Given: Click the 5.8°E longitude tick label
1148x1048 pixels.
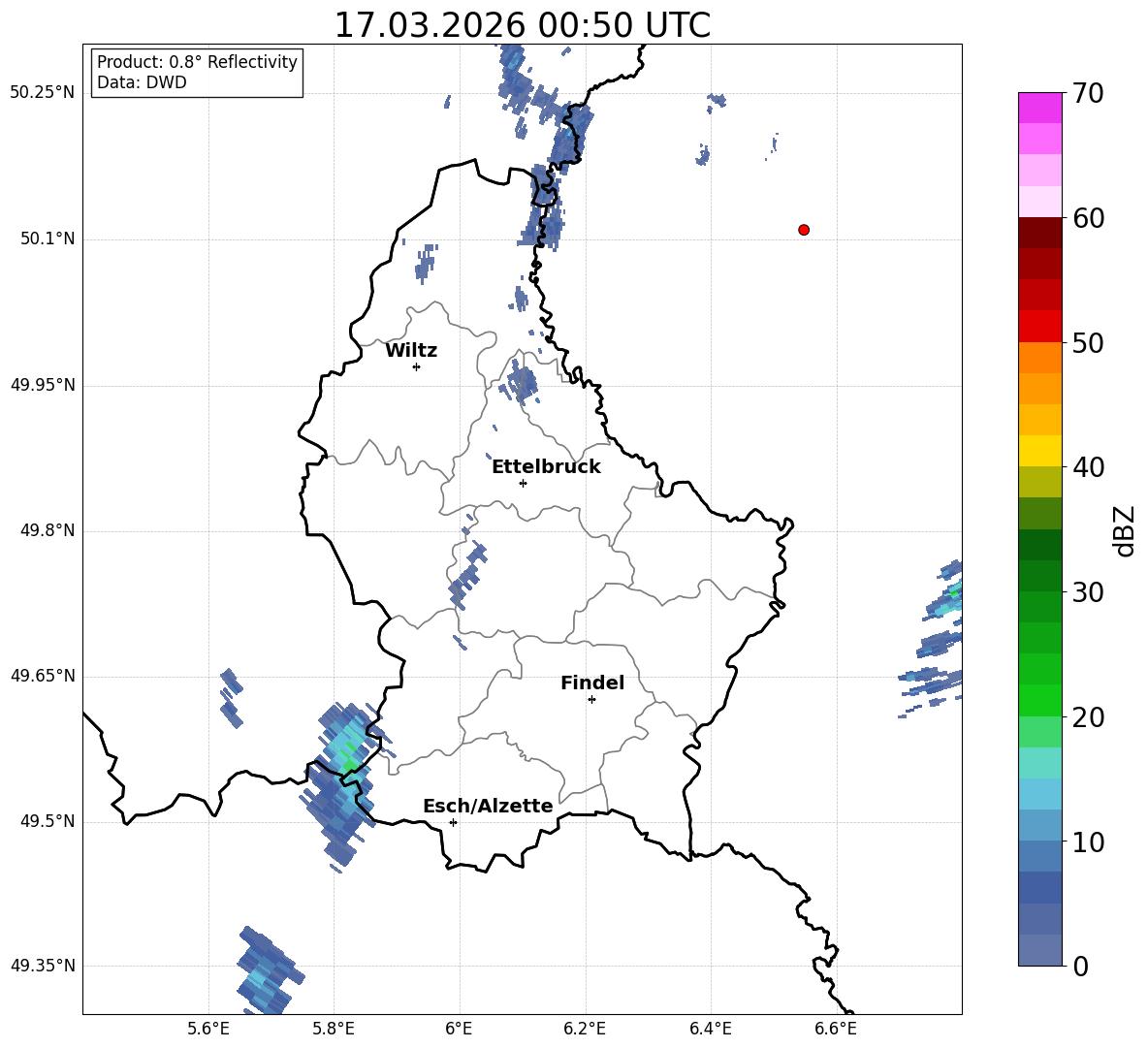Looking at the screenshot, I should point(334,1029).
